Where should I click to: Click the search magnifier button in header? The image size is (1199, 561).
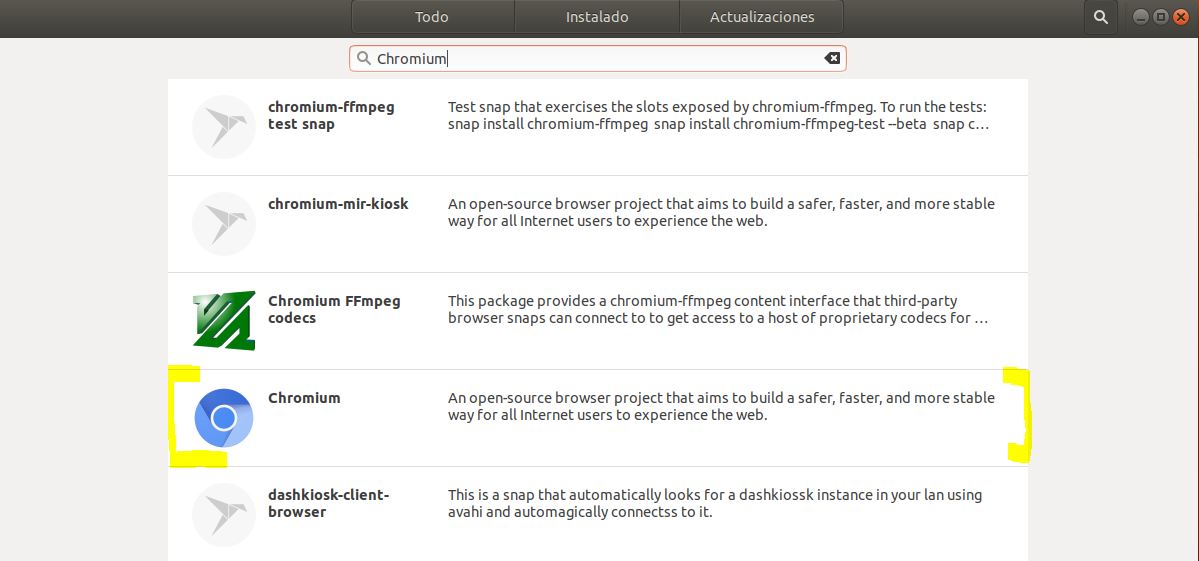tap(1100, 17)
